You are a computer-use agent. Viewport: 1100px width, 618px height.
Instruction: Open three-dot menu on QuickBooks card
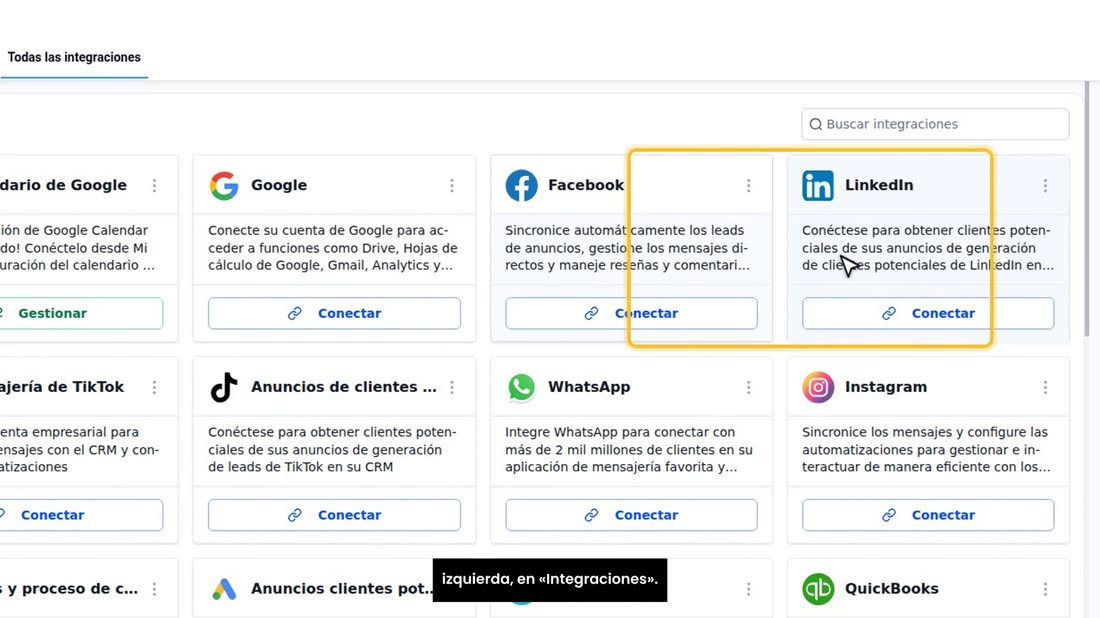pyautogui.click(x=1045, y=589)
